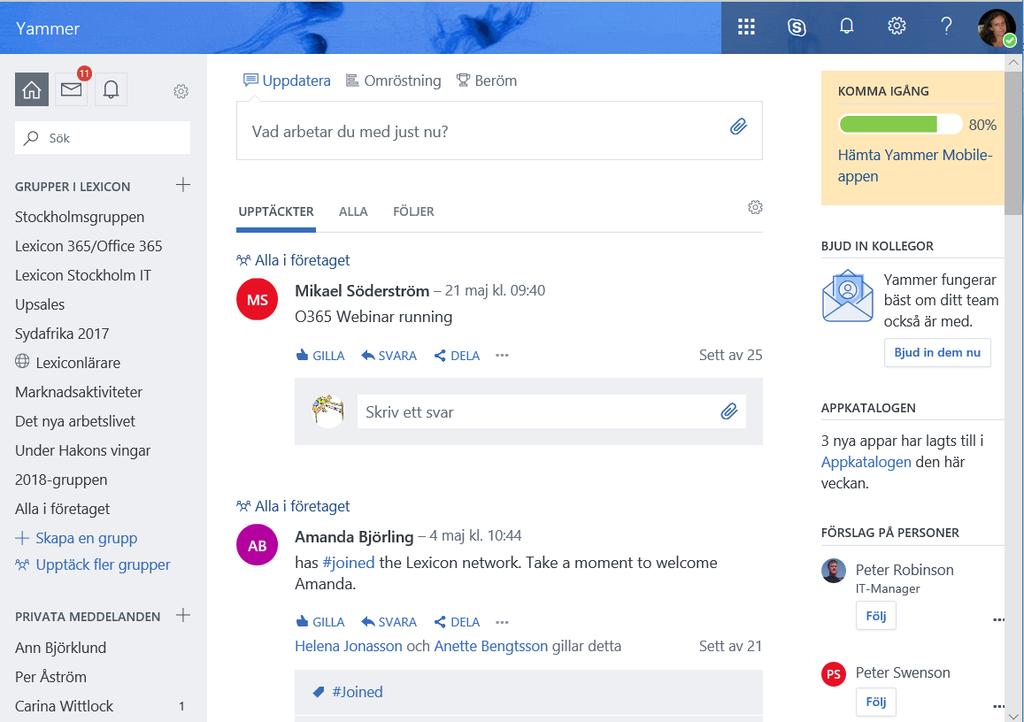Attach a file to the reply box
The image size is (1024, 722).
[729, 411]
